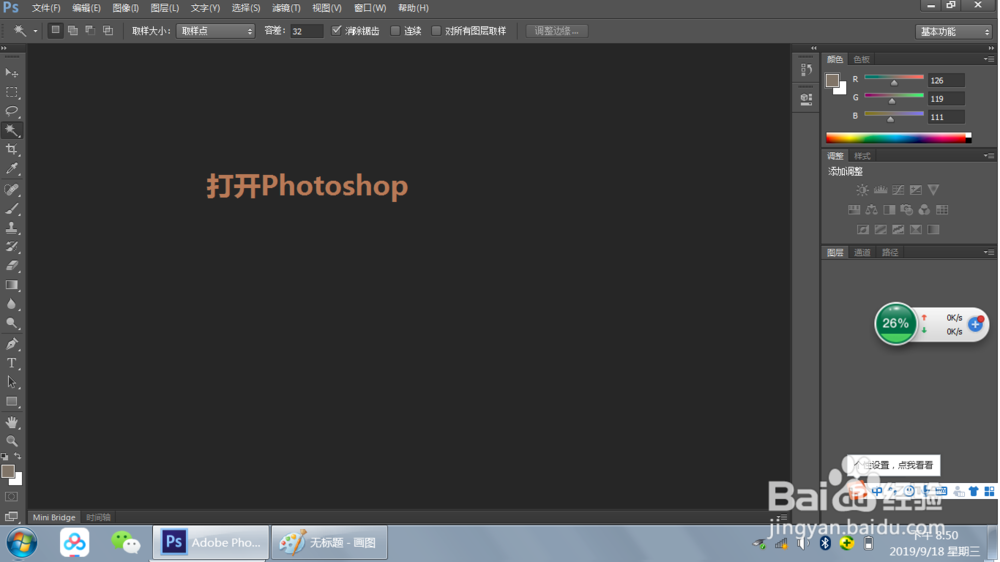Viewport: 1000px width, 562px height.
Task: Choose Intersect with Selection mode
Action: pyautogui.click(x=108, y=31)
